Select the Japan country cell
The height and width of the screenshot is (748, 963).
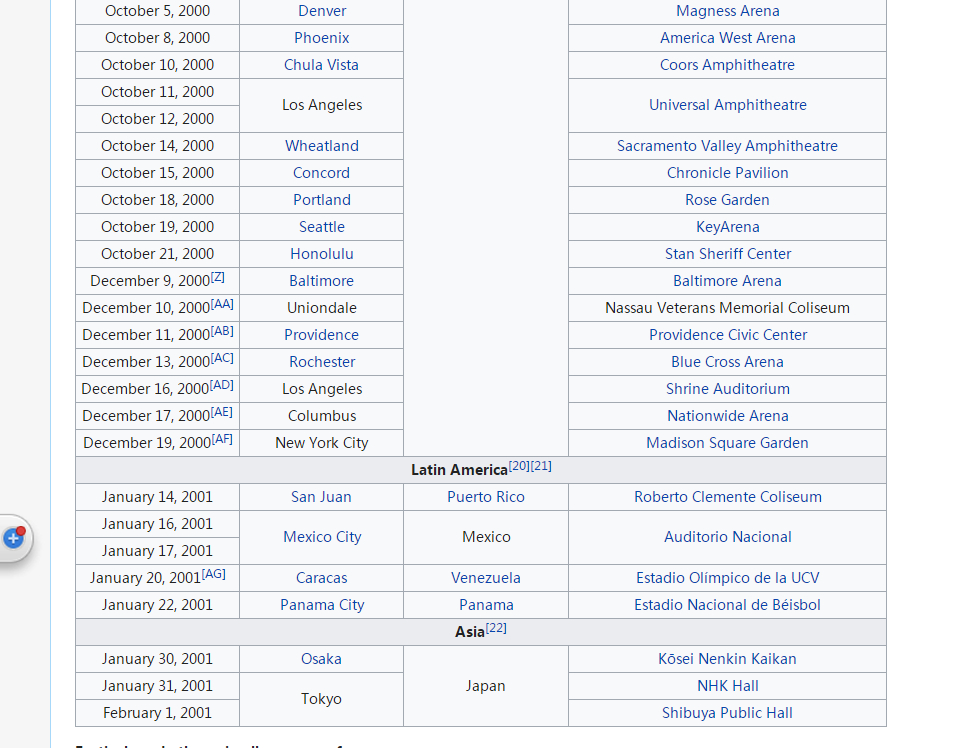(486, 687)
